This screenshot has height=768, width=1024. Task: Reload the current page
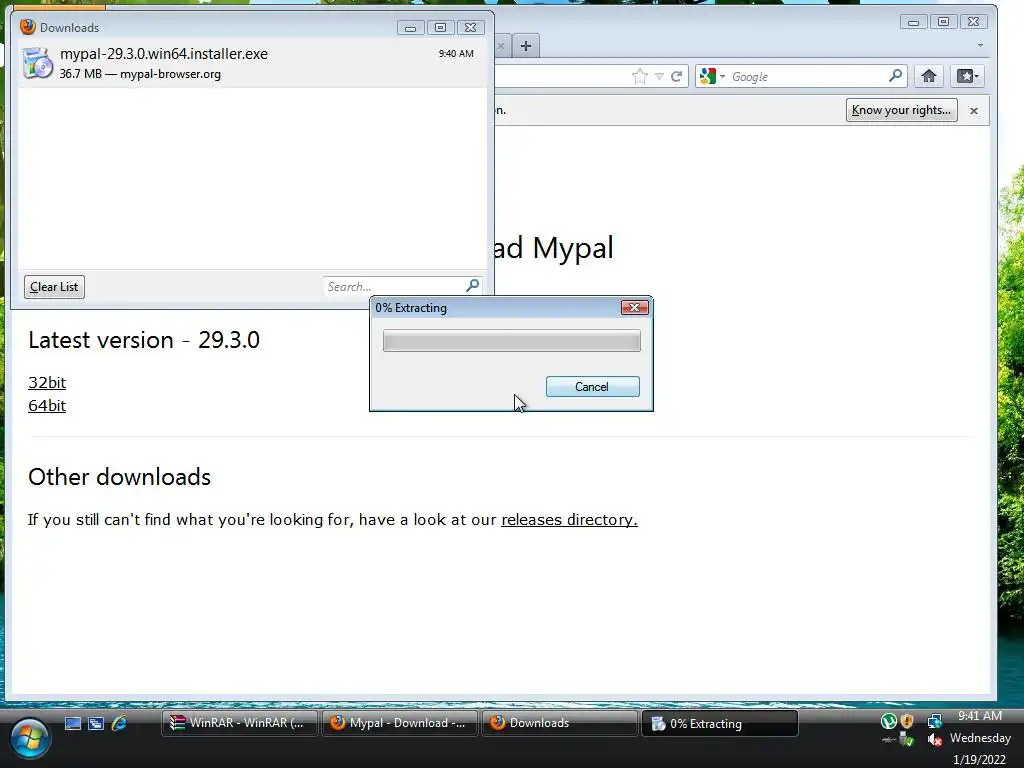[677, 76]
